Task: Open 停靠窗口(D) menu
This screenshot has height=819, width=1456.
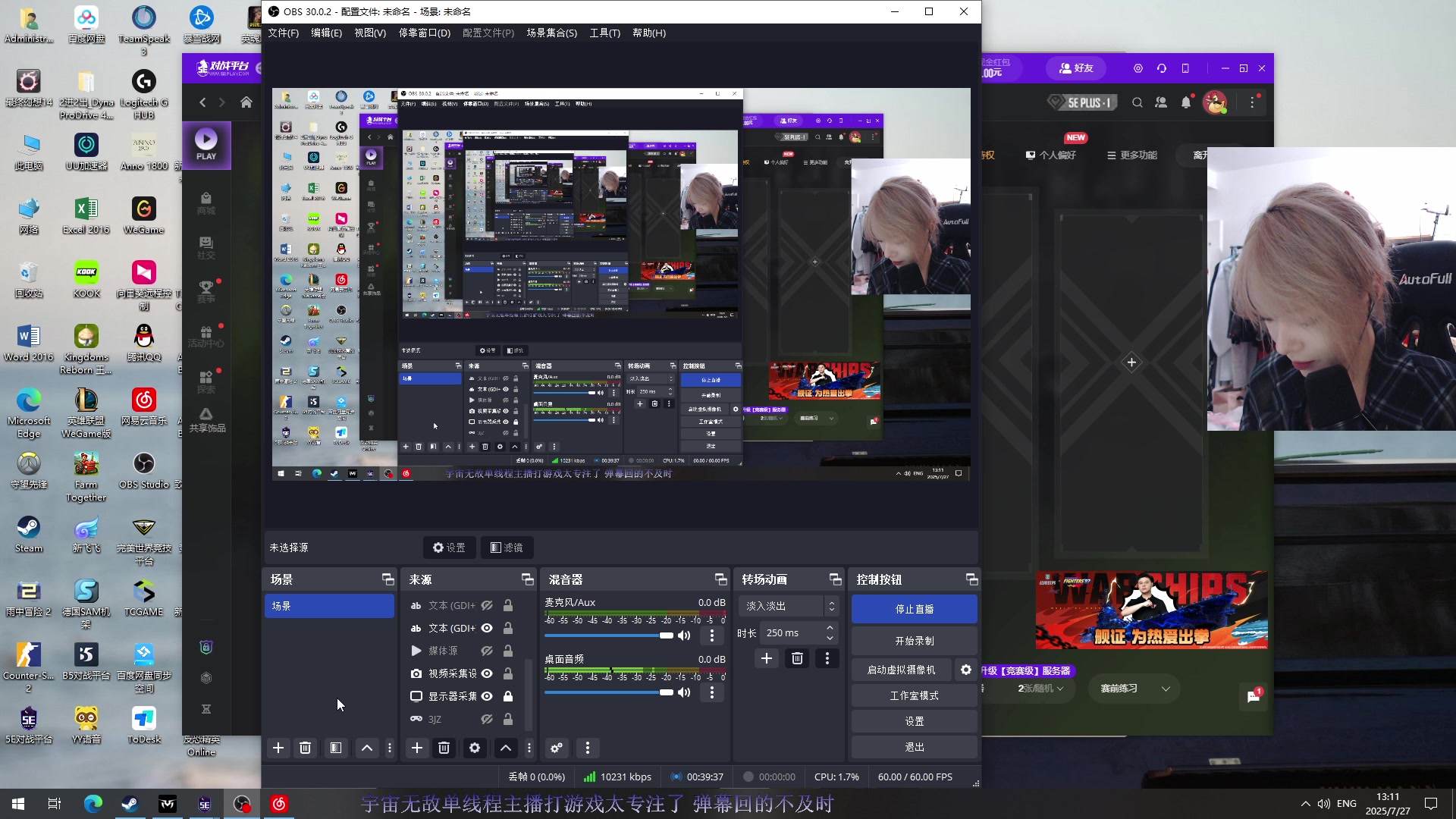Action: click(x=425, y=33)
